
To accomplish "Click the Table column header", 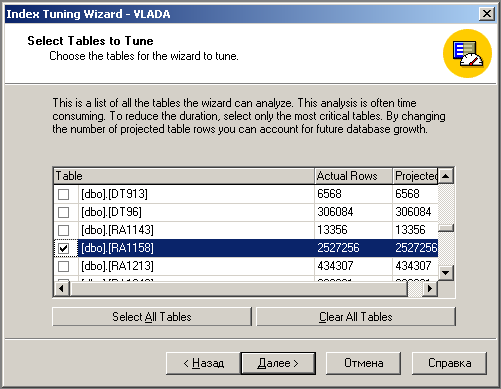I will (x=184, y=176).
